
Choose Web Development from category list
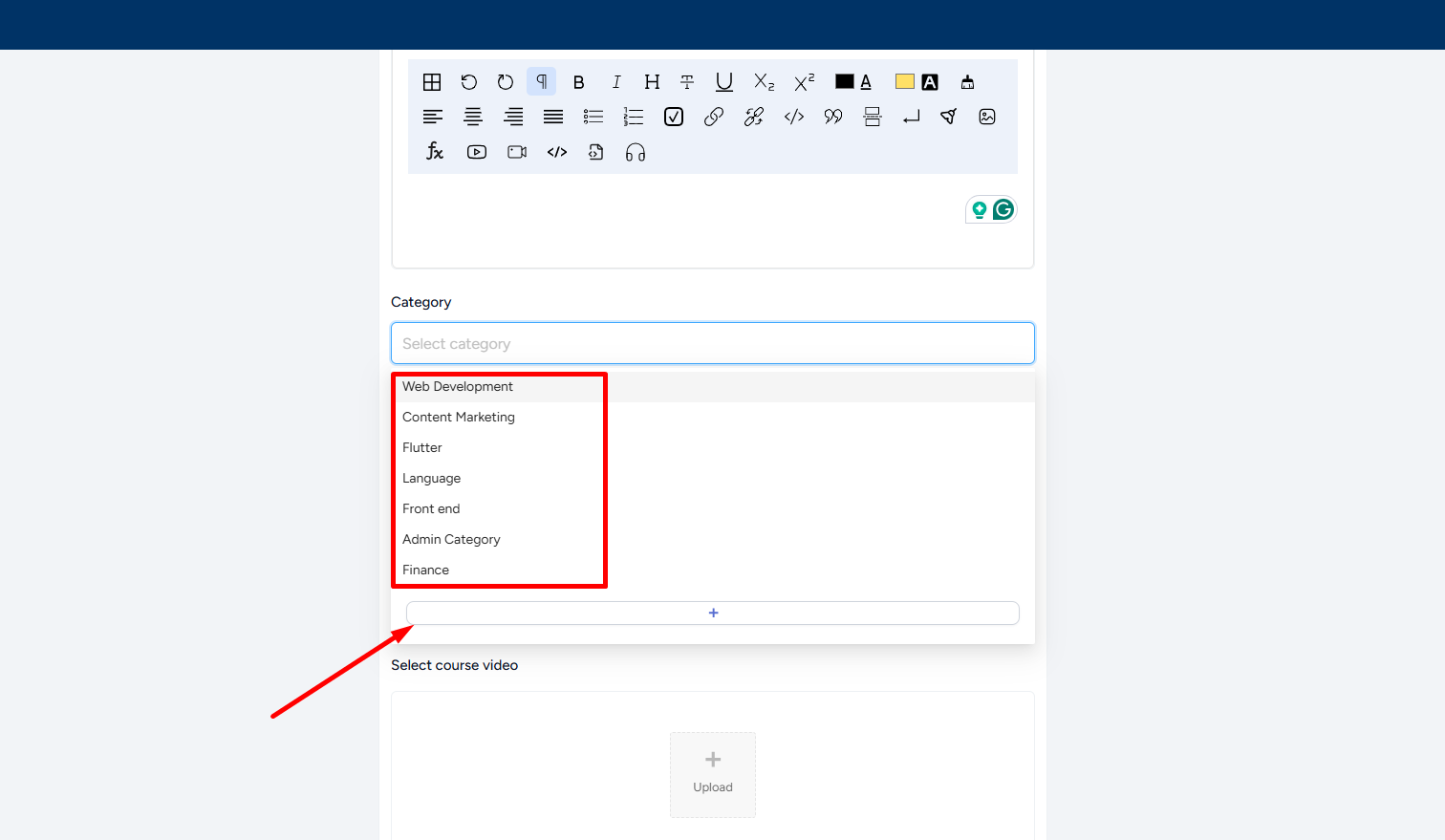pos(713,386)
